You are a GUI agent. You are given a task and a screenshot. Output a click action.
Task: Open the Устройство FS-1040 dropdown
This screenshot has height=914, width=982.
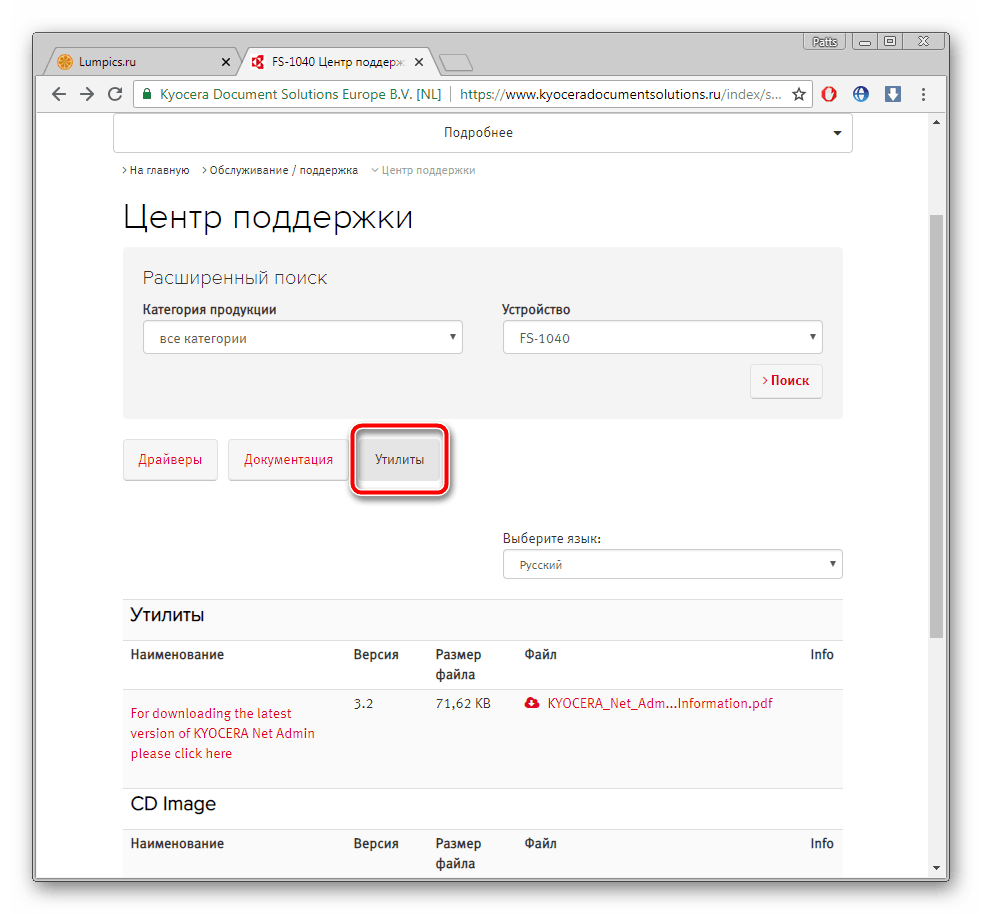pyautogui.click(x=662, y=338)
